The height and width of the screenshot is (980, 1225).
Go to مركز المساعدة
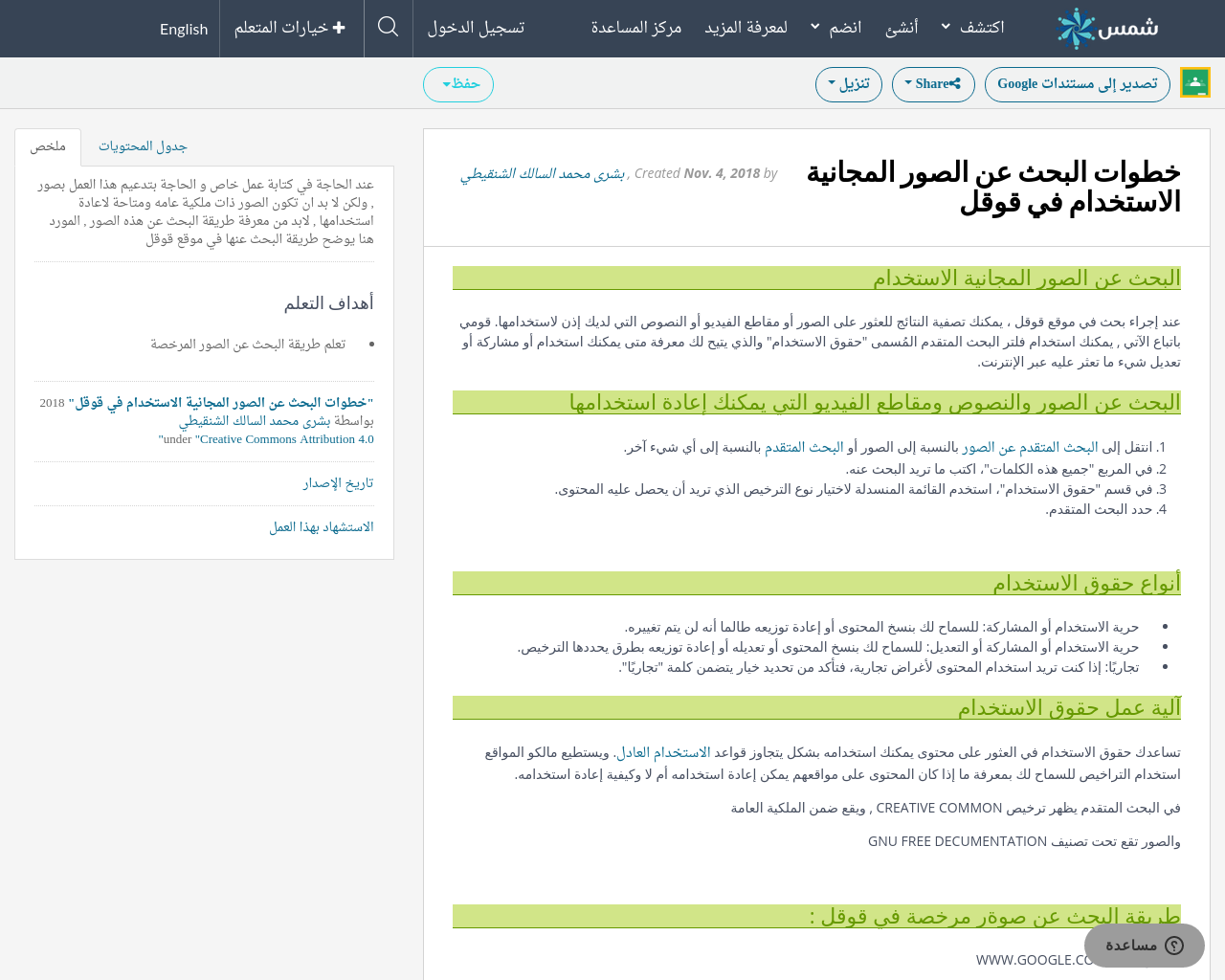coord(636,27)
